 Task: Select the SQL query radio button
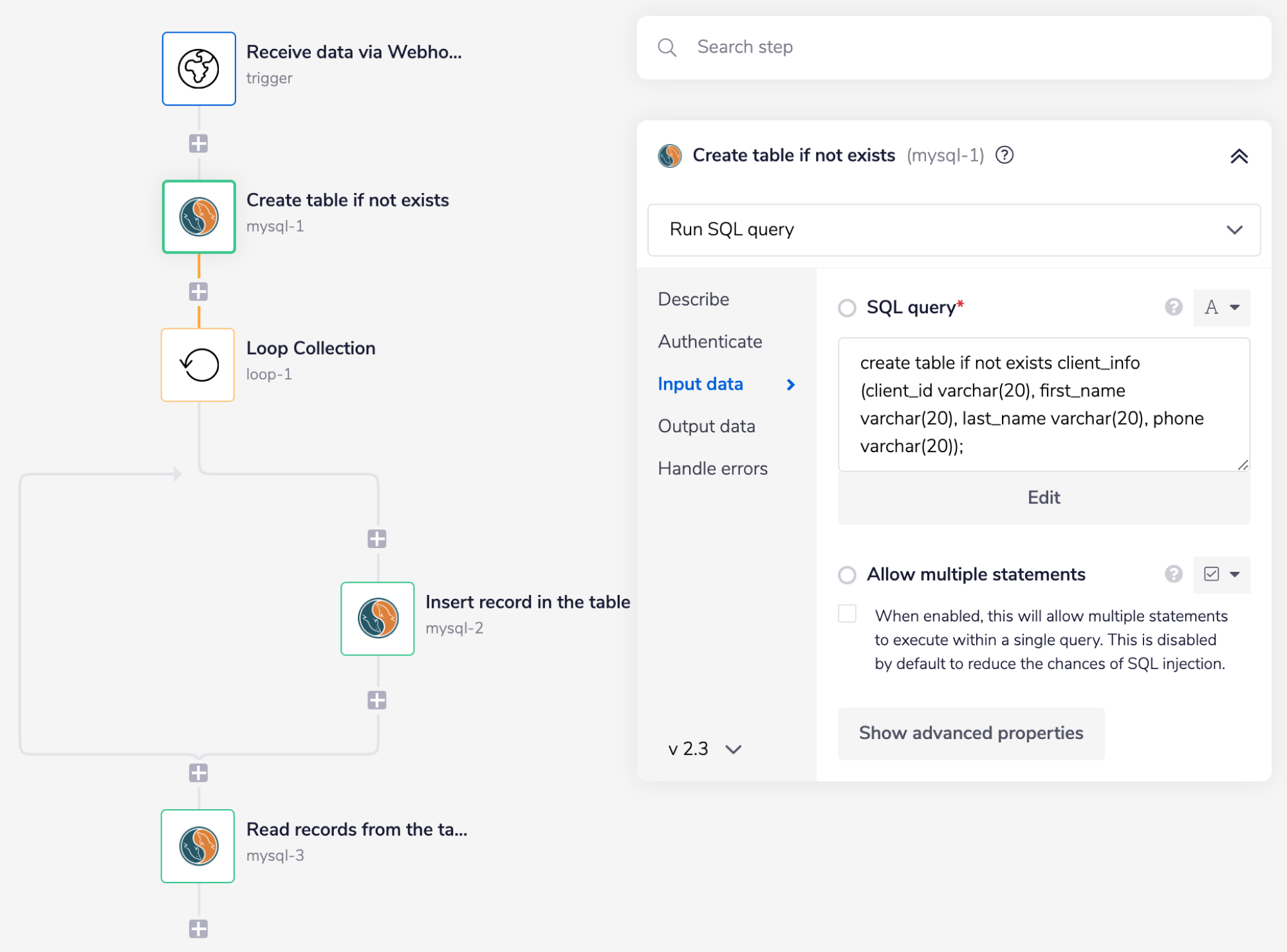click(x=847, y=308)
